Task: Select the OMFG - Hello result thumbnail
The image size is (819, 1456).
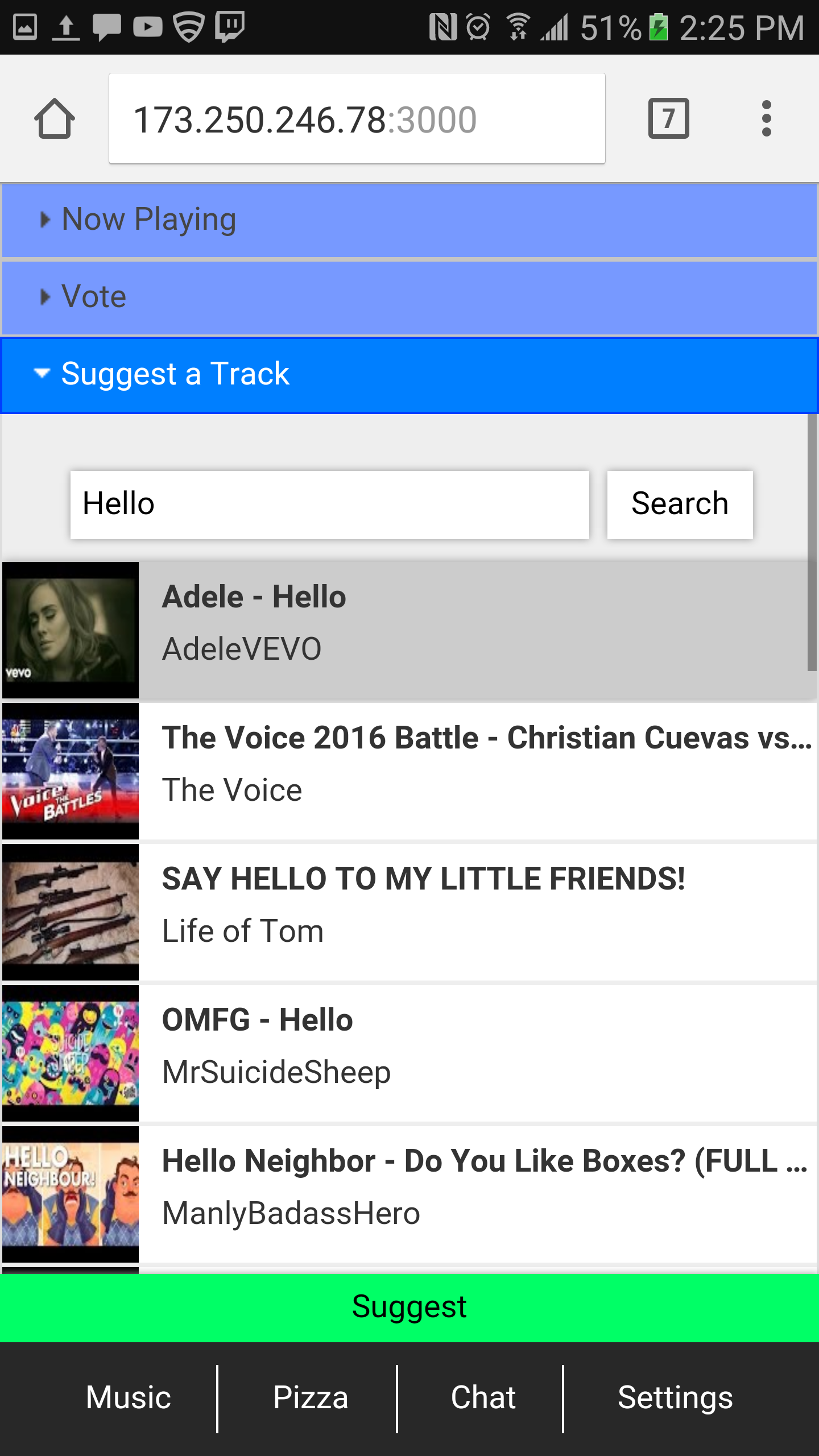Action: (x=71, y=1053)
